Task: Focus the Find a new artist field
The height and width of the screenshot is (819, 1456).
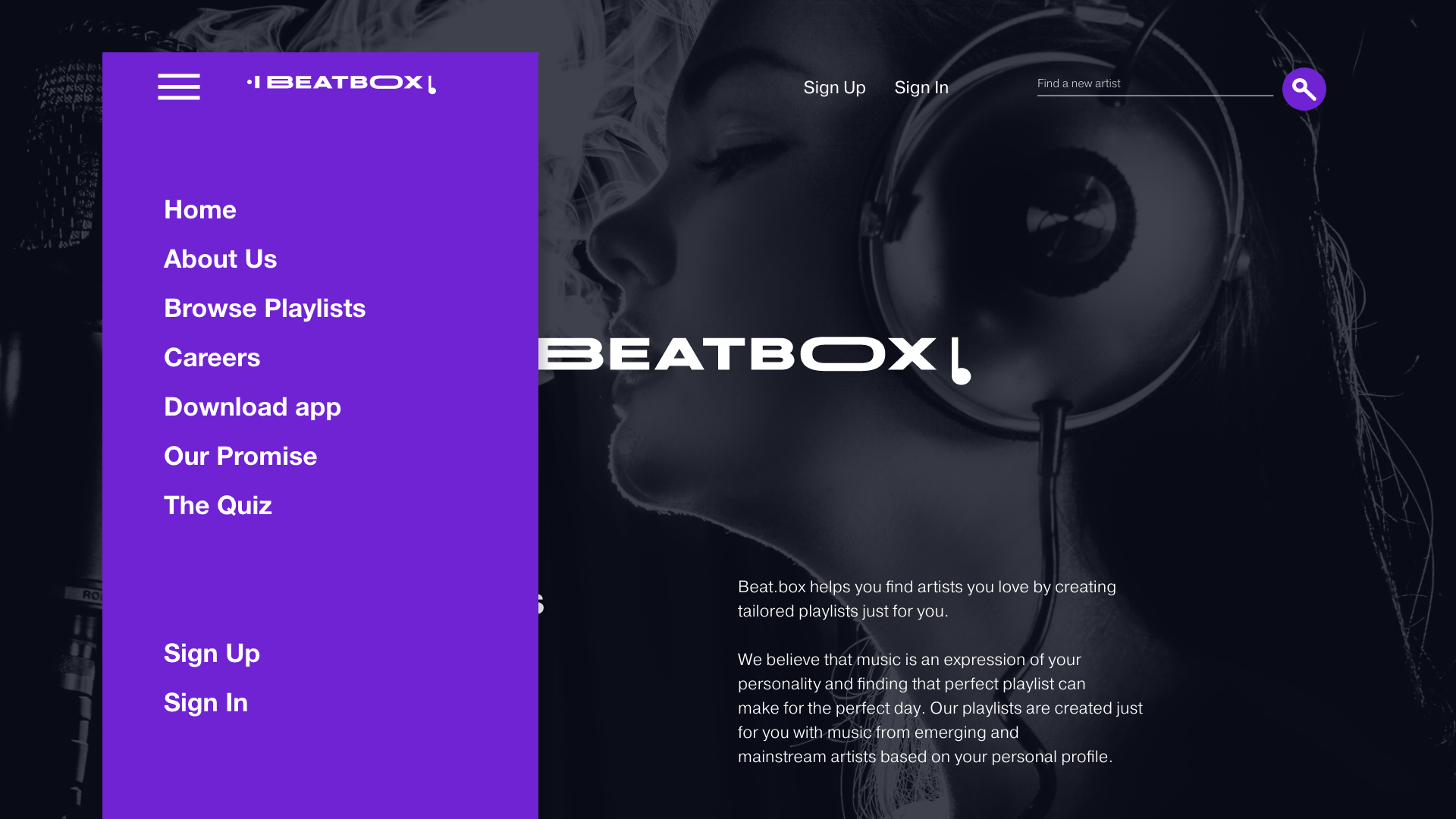Action: pyautogui.click(x=1154, y=84)
